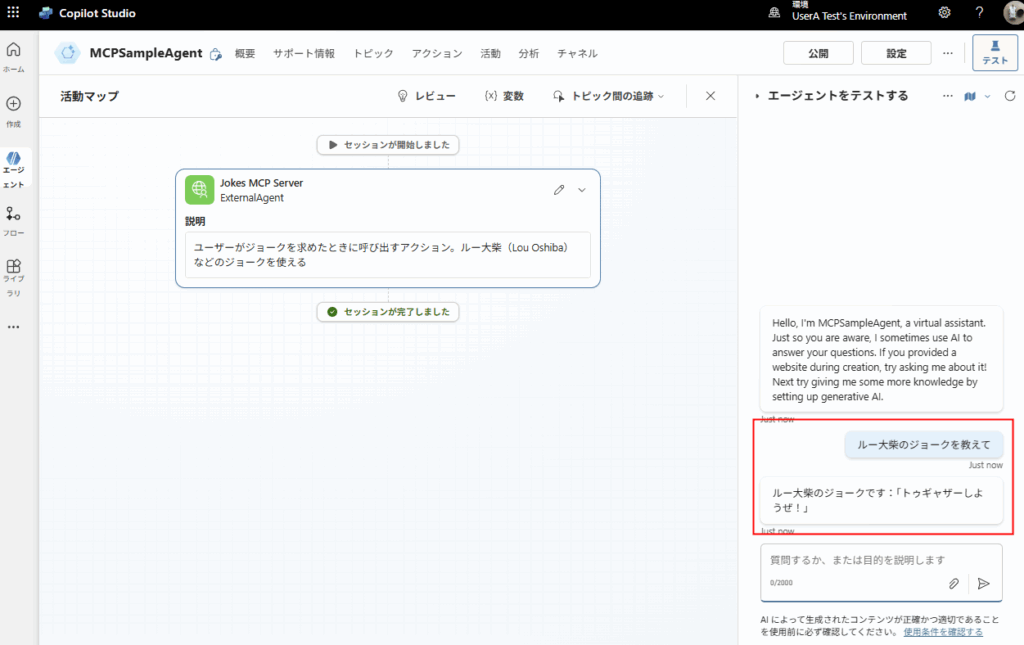Open Library (ライブラリ) in left sidebar
1024x645 pixels.
(x=13, y=277)
